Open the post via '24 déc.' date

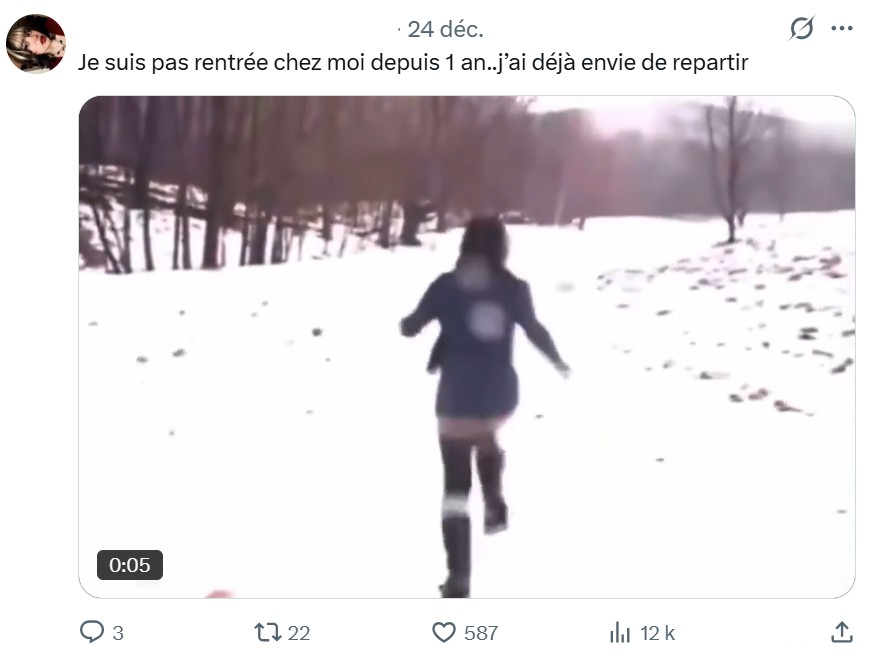(x=445, y=30)
